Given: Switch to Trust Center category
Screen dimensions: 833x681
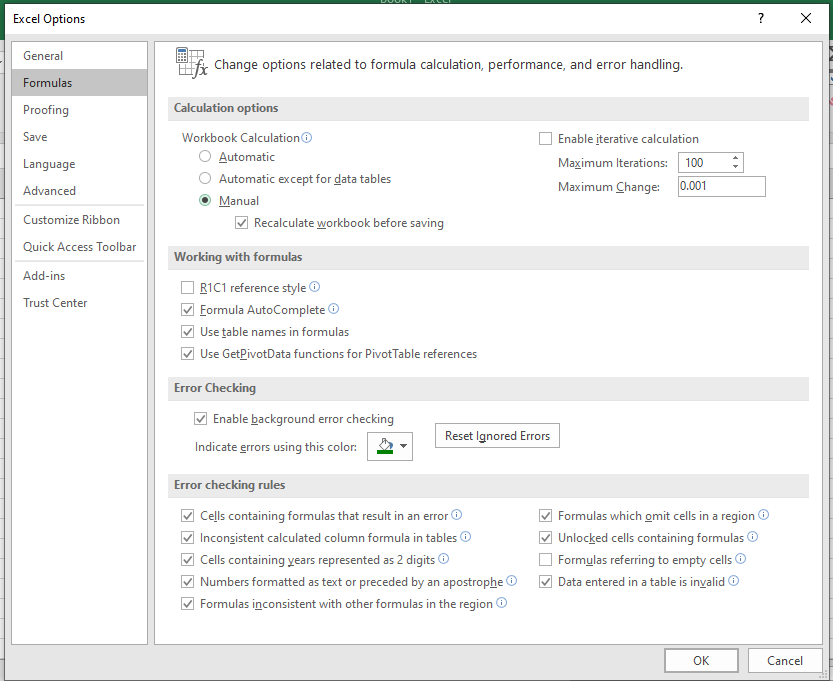Looking at the screenshot, I should (x=55, y=303).
